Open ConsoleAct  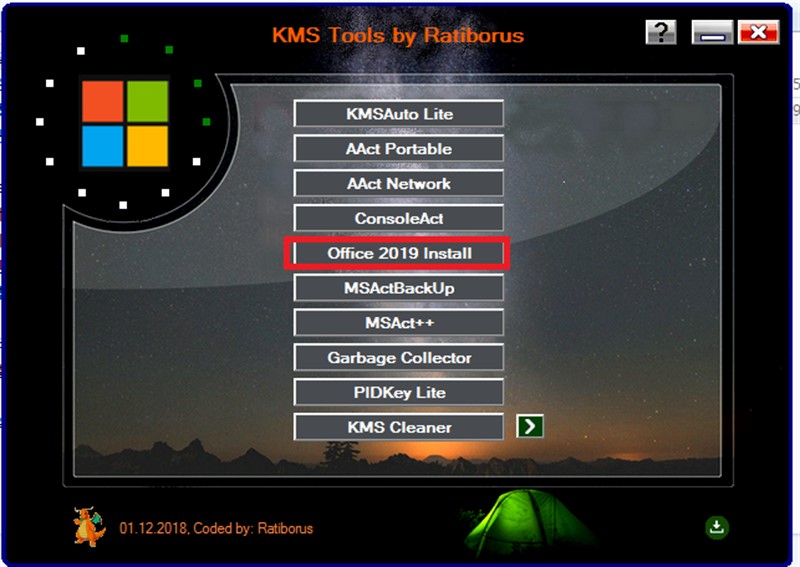[x=399, y=218]
